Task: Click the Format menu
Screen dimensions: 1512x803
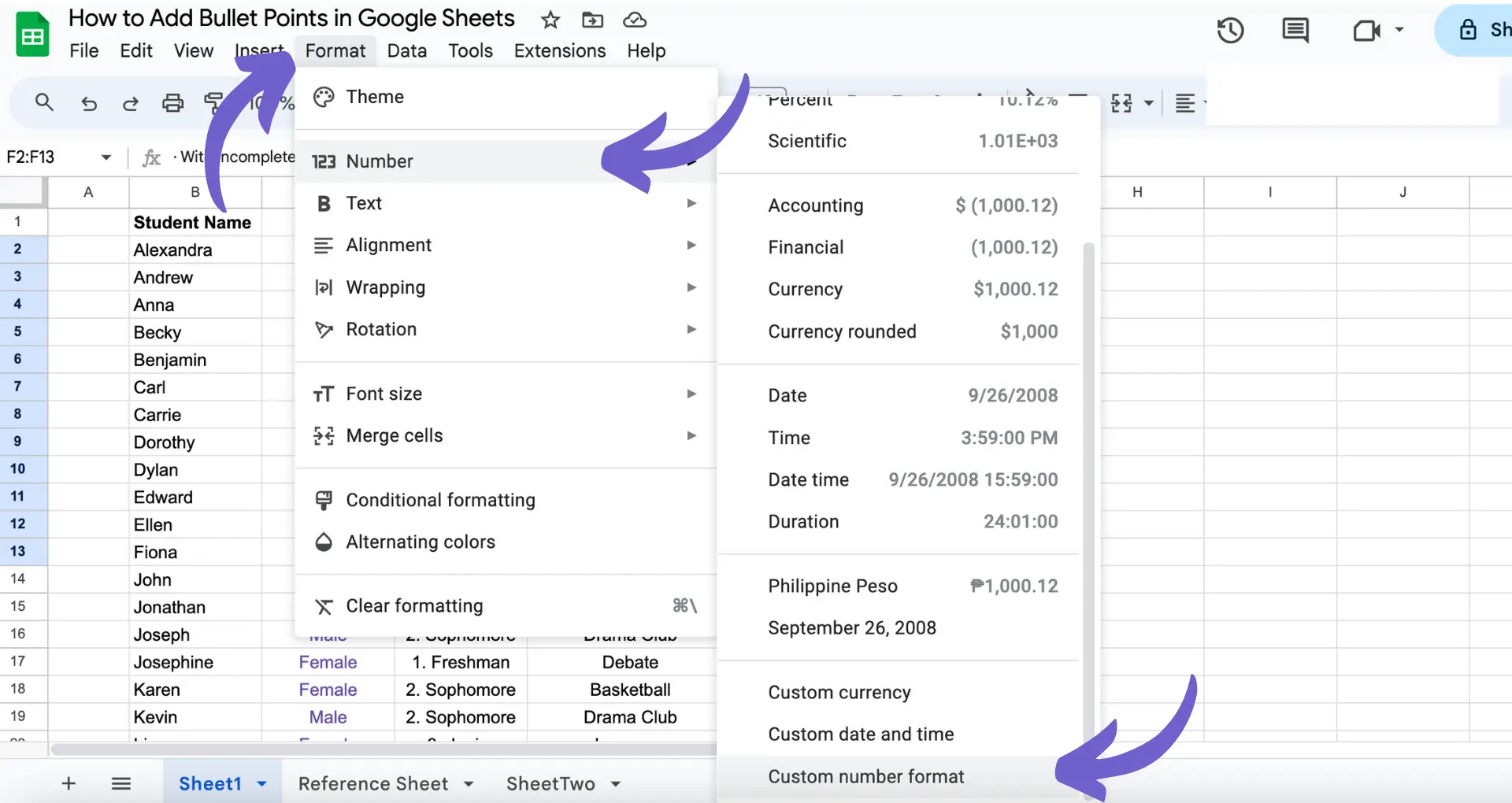Action: pos(335,51)
